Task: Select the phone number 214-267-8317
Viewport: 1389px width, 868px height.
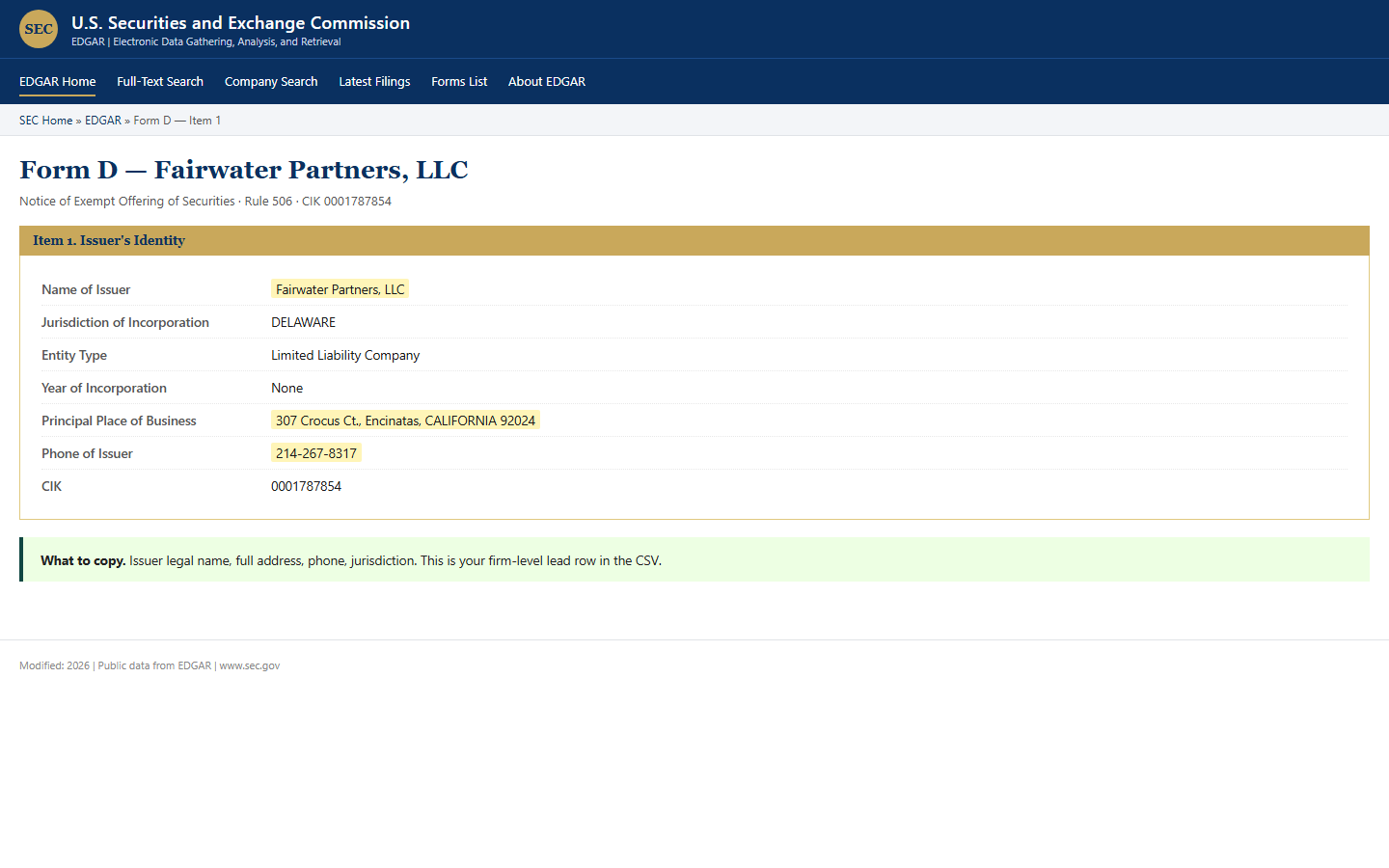Action: pos(316,453)
